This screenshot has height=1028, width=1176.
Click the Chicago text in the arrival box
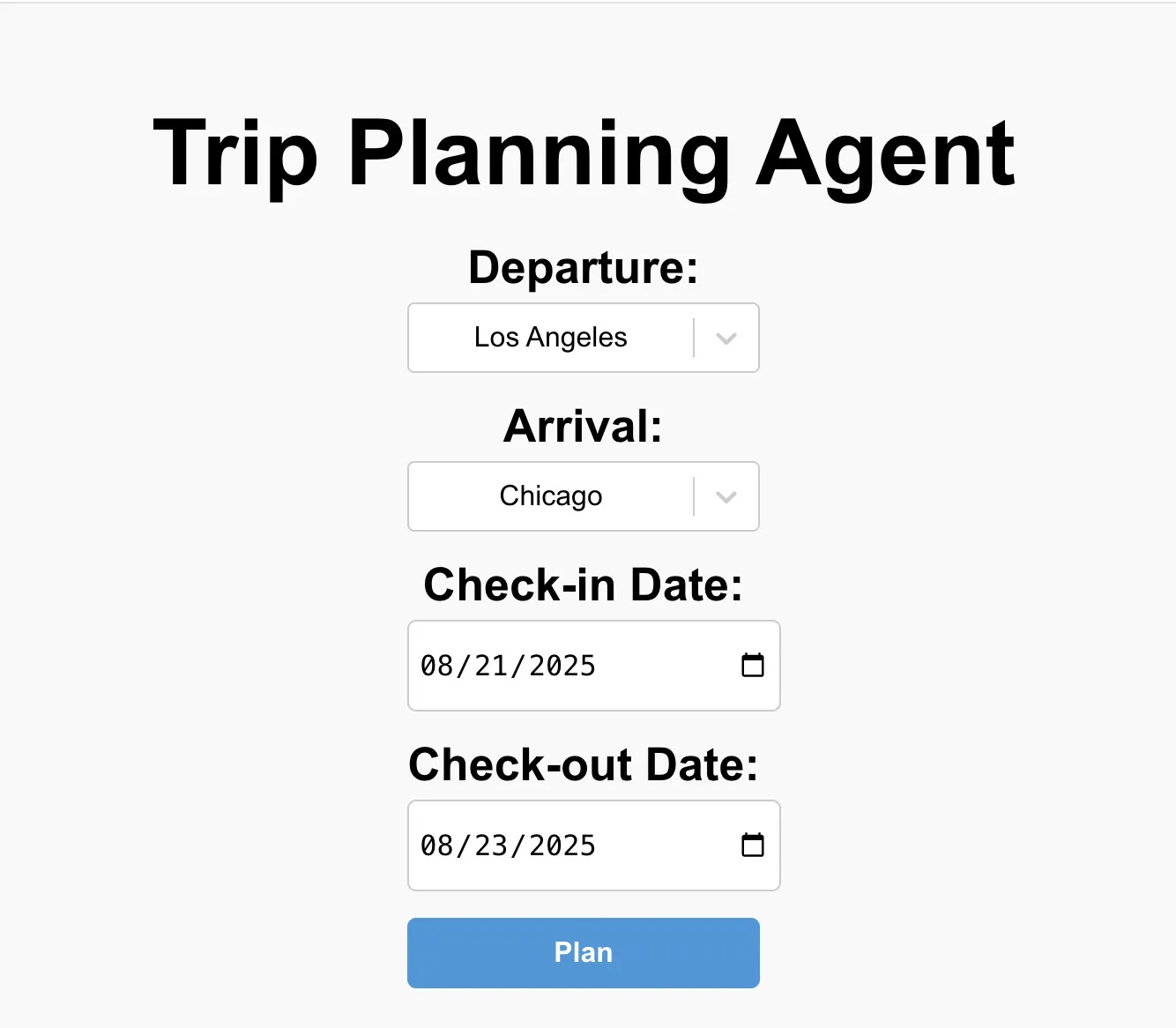click(x=549, y=496)
